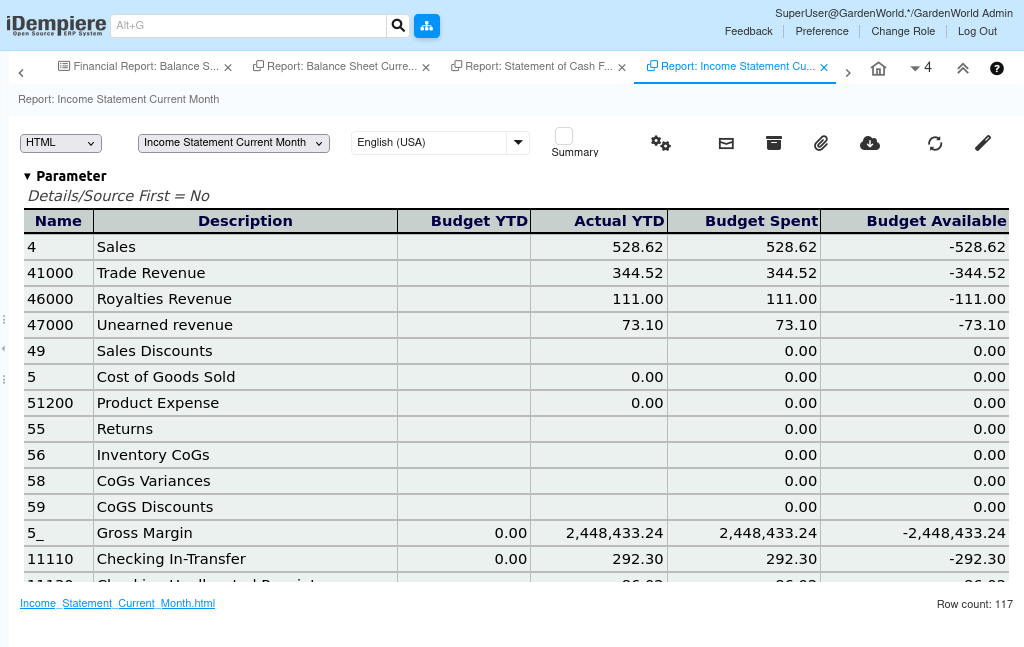
Task: Export report with cloud download icon
Action: [870, 143]
